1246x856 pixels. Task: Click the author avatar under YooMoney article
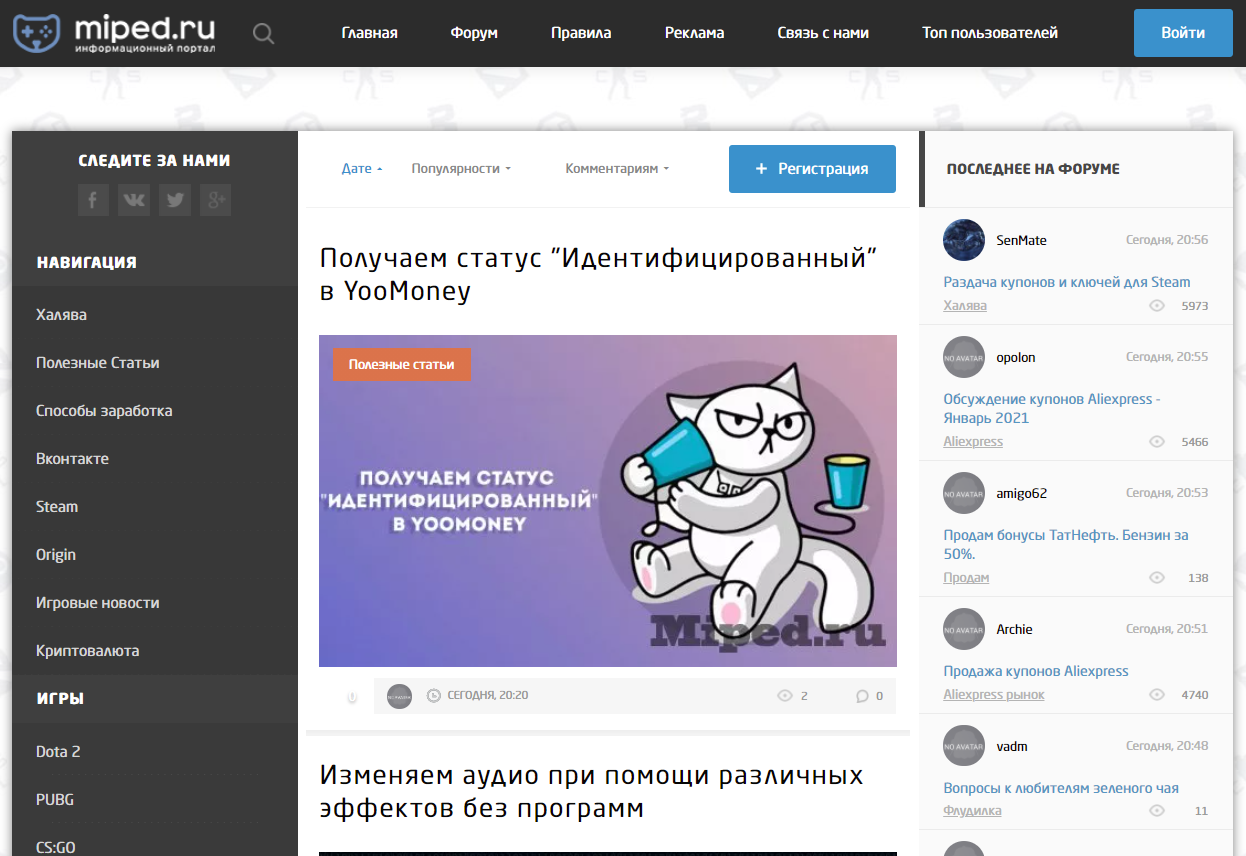pos(399,696)
